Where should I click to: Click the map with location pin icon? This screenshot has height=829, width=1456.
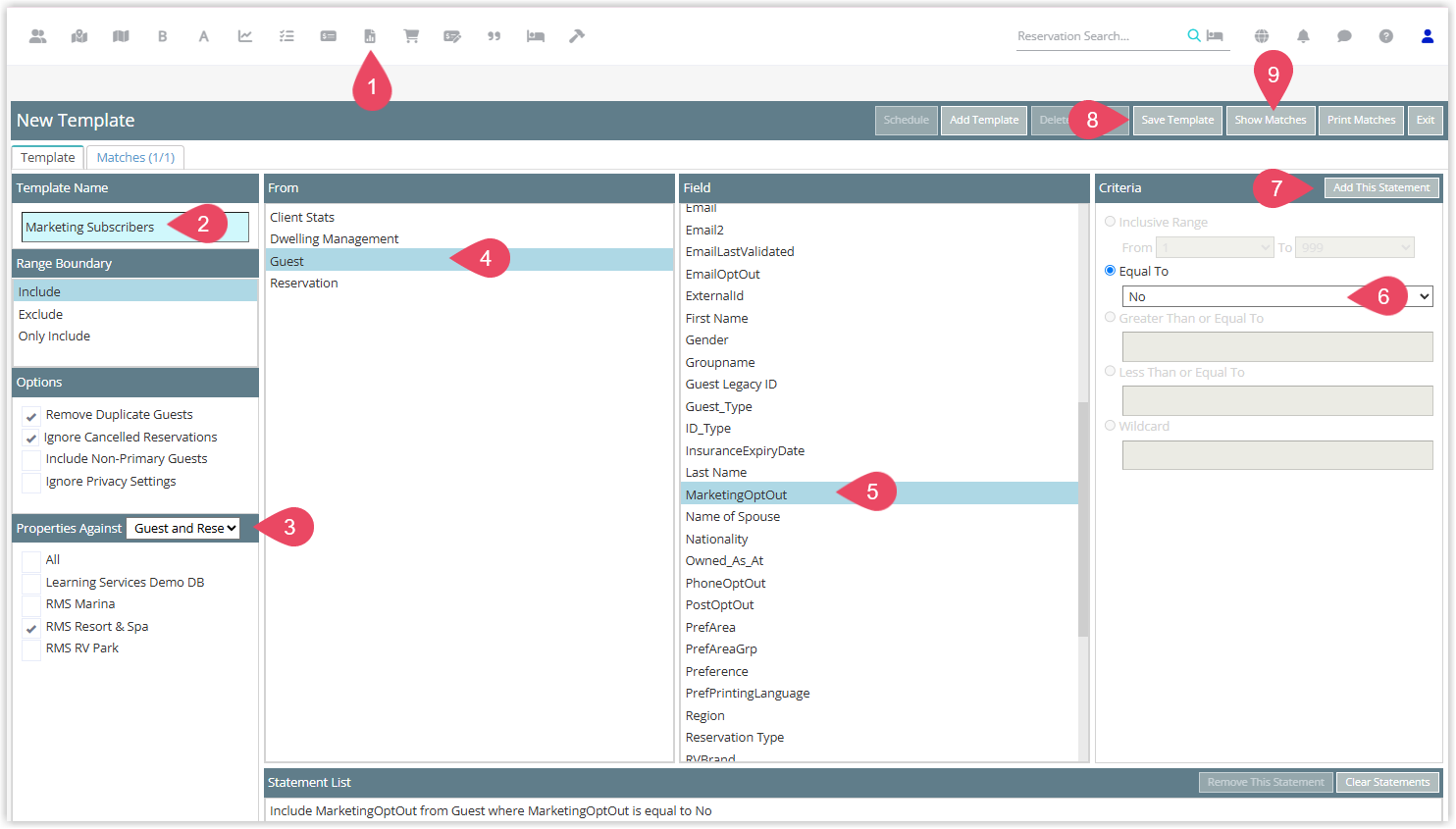79,36
